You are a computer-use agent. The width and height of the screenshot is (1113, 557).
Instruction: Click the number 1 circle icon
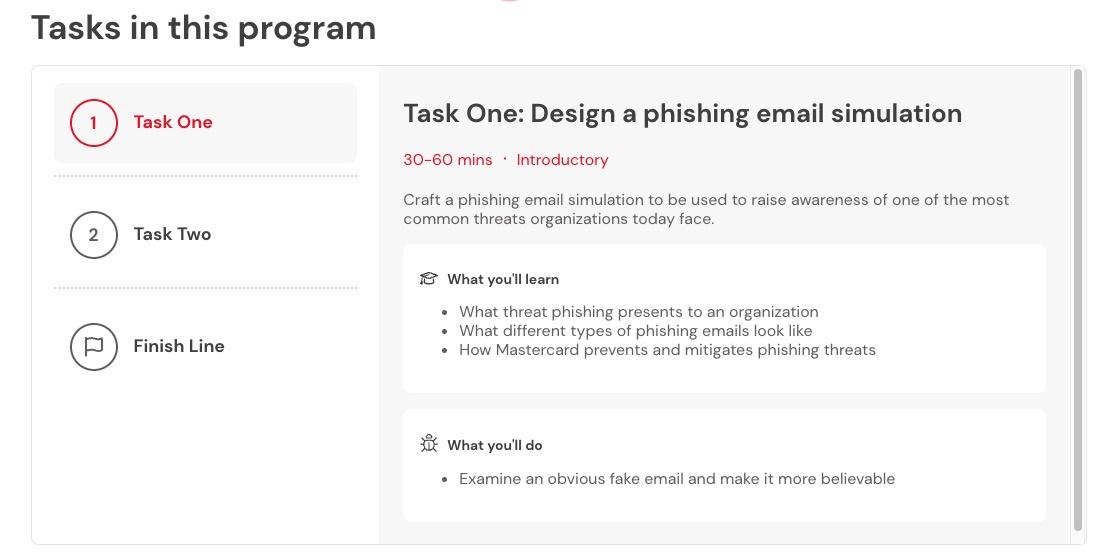click(93, 123)
